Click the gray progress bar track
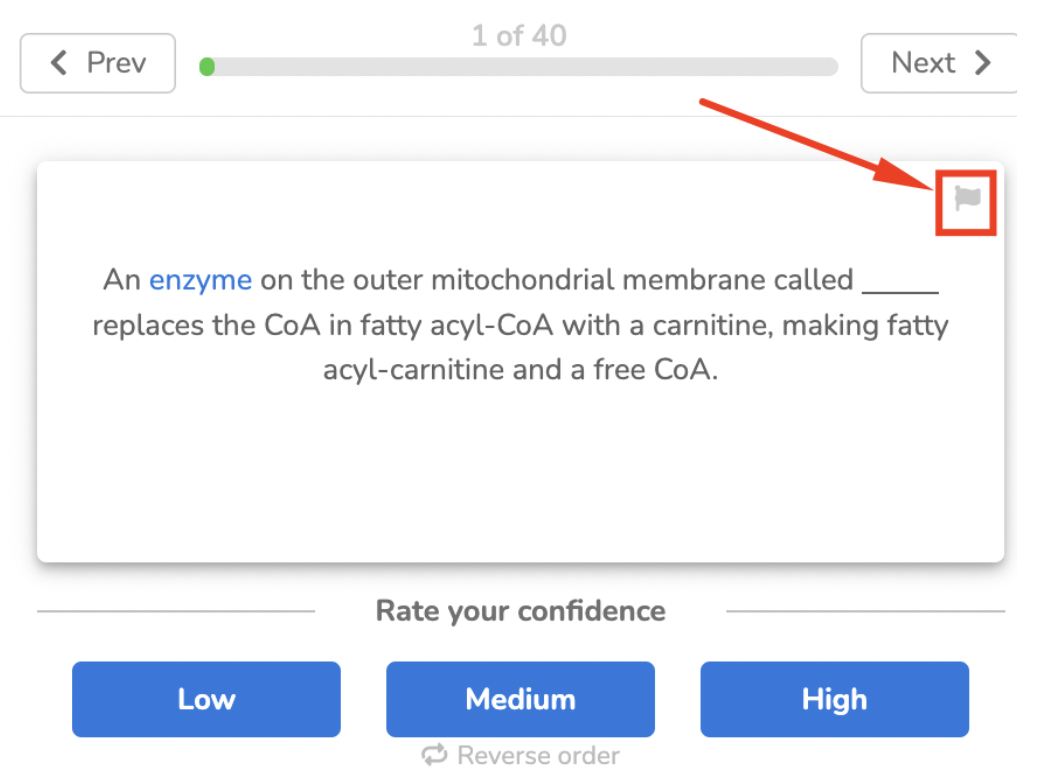Image resolution: width=1052 pixels, height=782 pixels. click(x=520, y=67)
